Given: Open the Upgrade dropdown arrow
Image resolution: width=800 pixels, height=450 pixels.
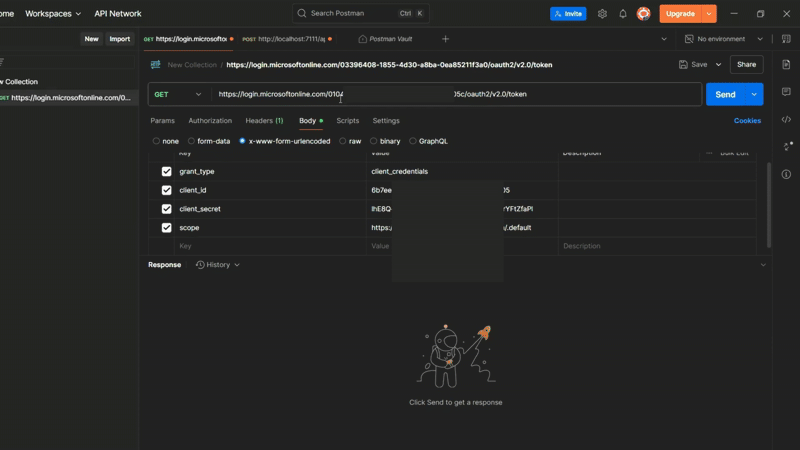Looking at the screenshot, I should pos(709,14).
